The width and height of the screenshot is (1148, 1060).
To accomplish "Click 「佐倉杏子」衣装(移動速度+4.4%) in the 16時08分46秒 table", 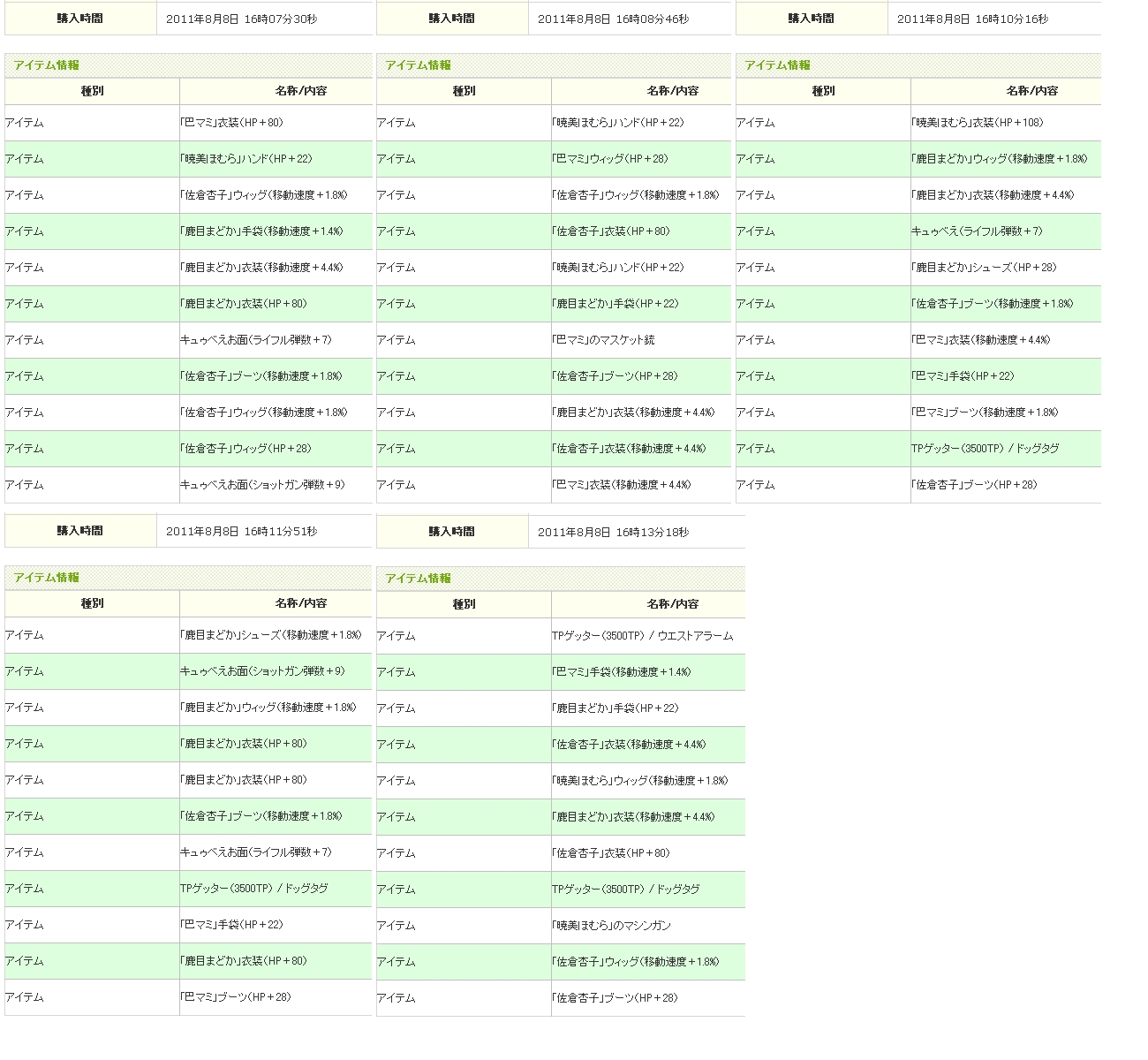I will click(x=629, y=449).
